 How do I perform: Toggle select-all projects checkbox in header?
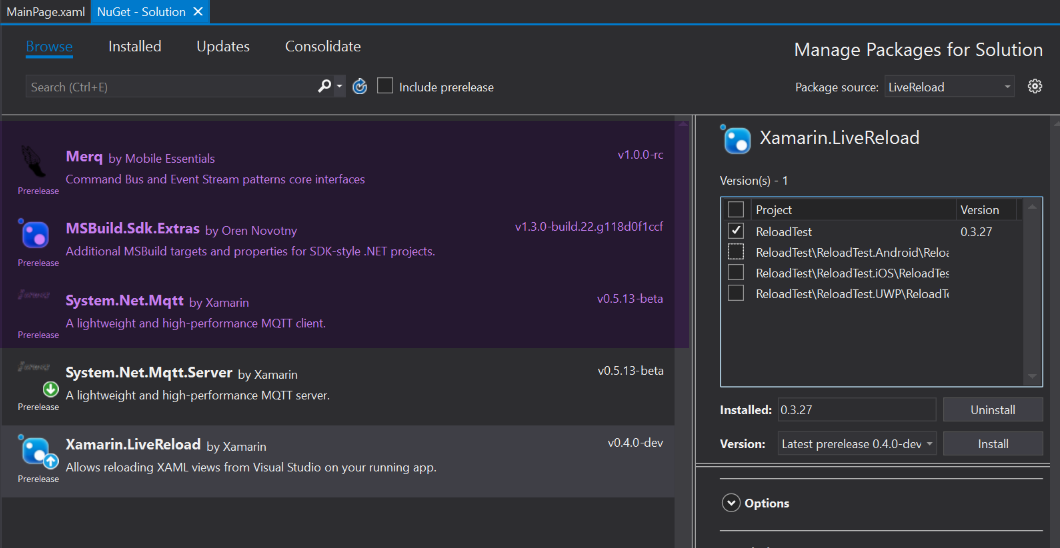[x=736, y=209]
